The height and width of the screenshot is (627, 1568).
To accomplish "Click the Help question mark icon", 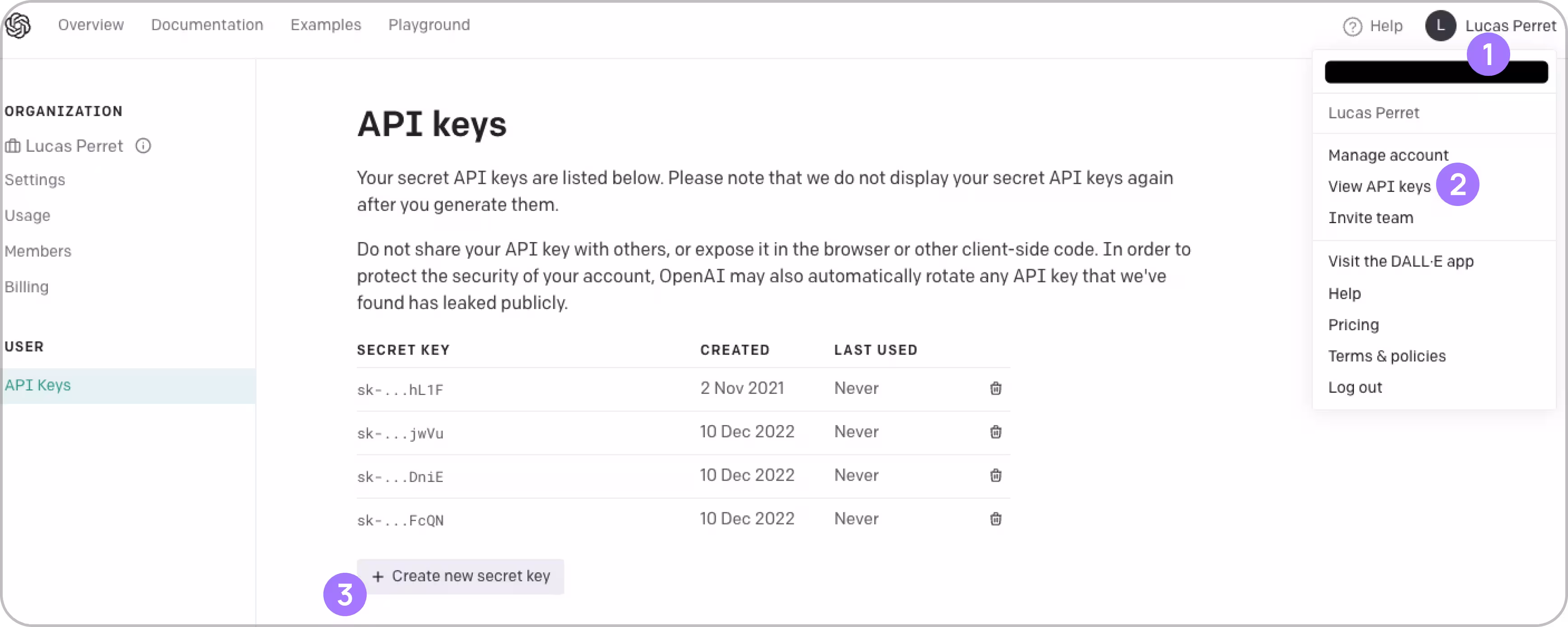I will point(1352,26).
